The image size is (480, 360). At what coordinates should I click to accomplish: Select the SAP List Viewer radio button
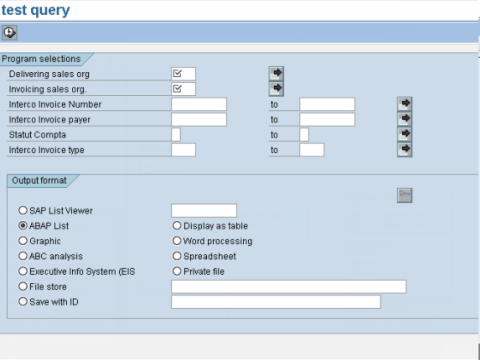point(23,210)
